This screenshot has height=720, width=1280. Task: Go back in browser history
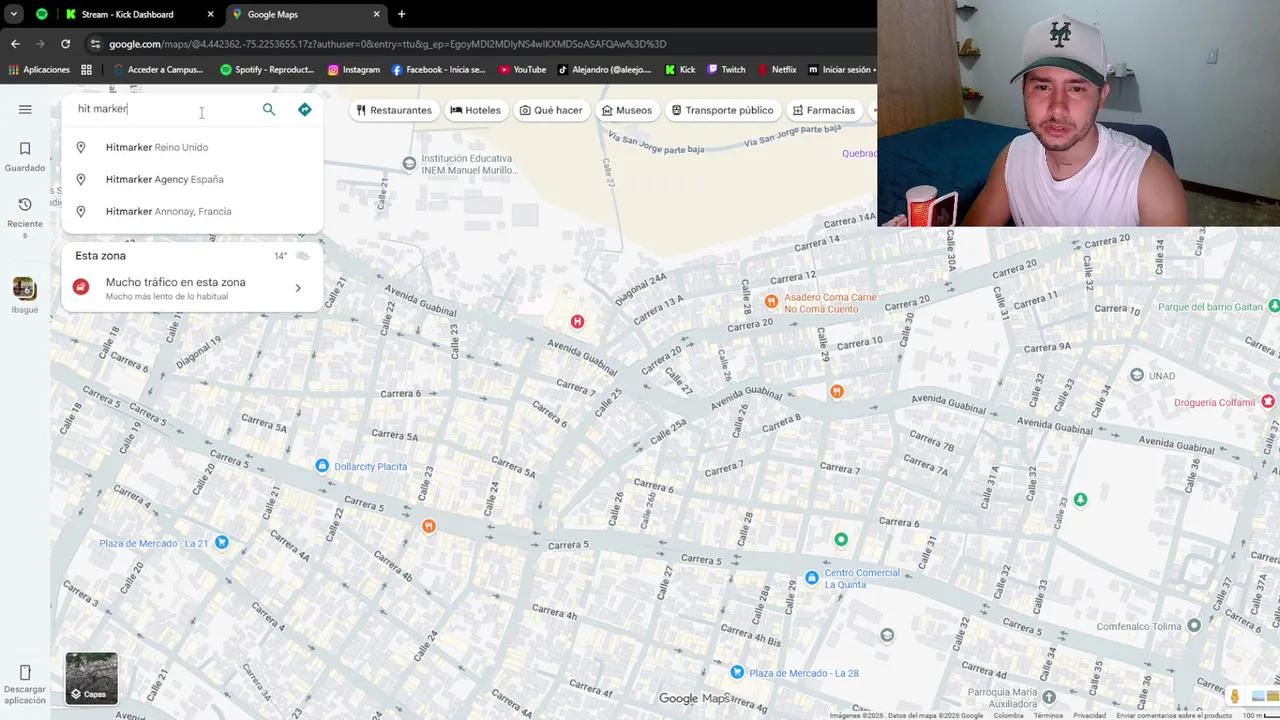click(15, 44)
